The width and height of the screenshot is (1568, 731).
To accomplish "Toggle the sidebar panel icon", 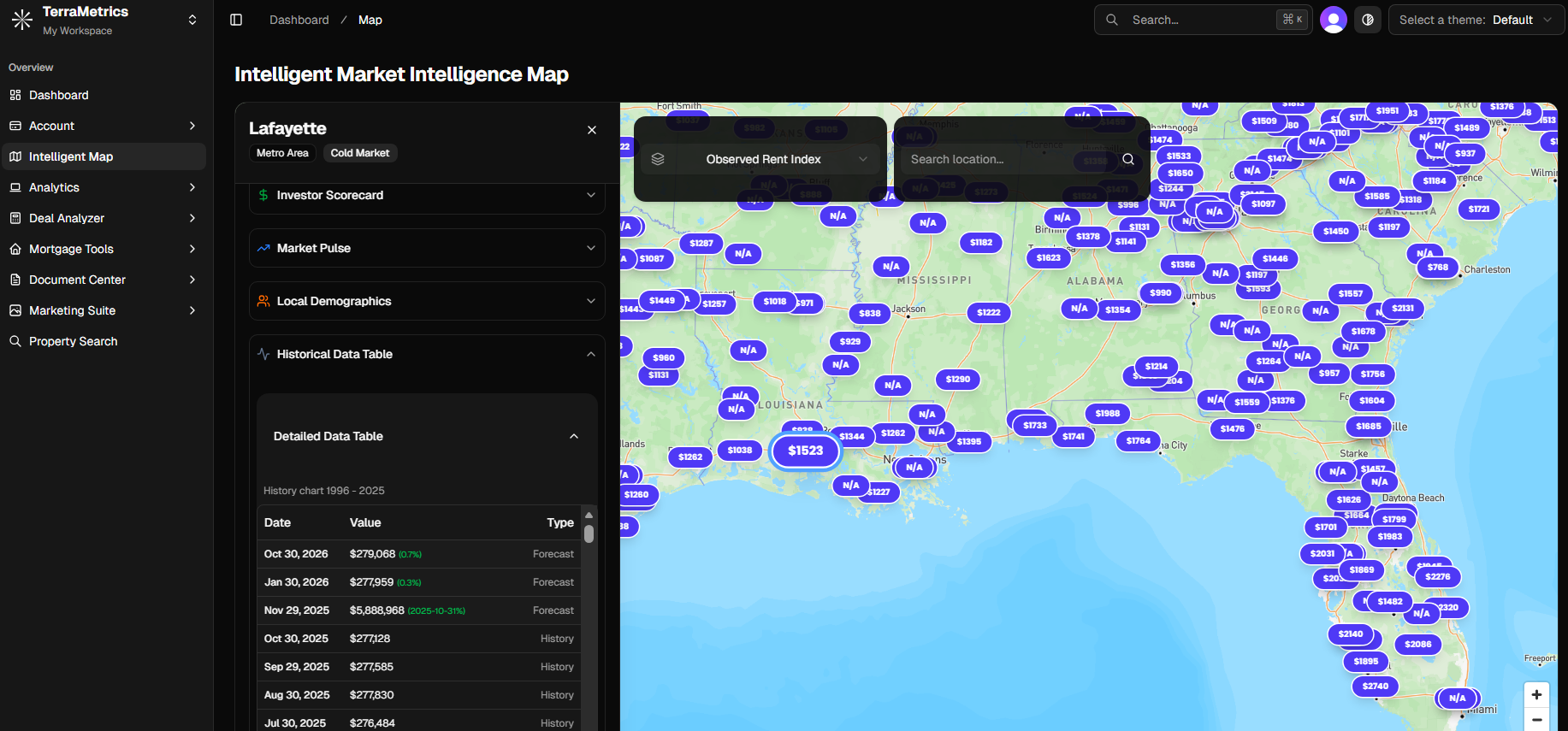I will (236, 20).
